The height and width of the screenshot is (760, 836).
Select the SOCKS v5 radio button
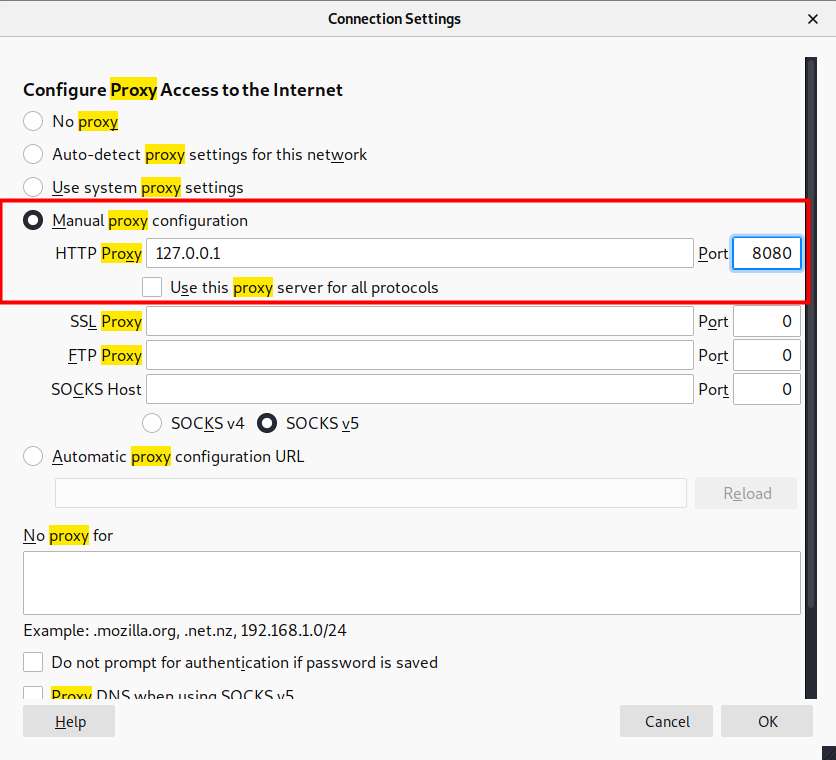(x=268, y=423)
